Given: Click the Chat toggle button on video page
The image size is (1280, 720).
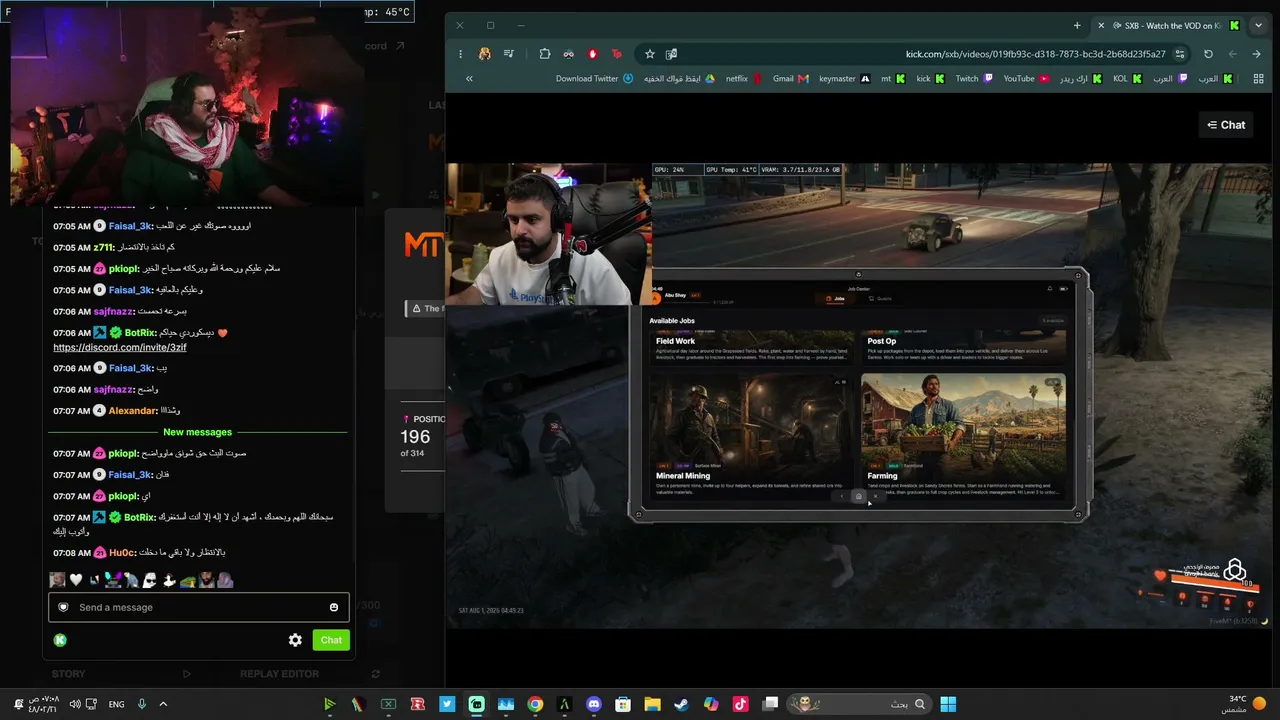Looking at the screenshot, I should 1226,125.
